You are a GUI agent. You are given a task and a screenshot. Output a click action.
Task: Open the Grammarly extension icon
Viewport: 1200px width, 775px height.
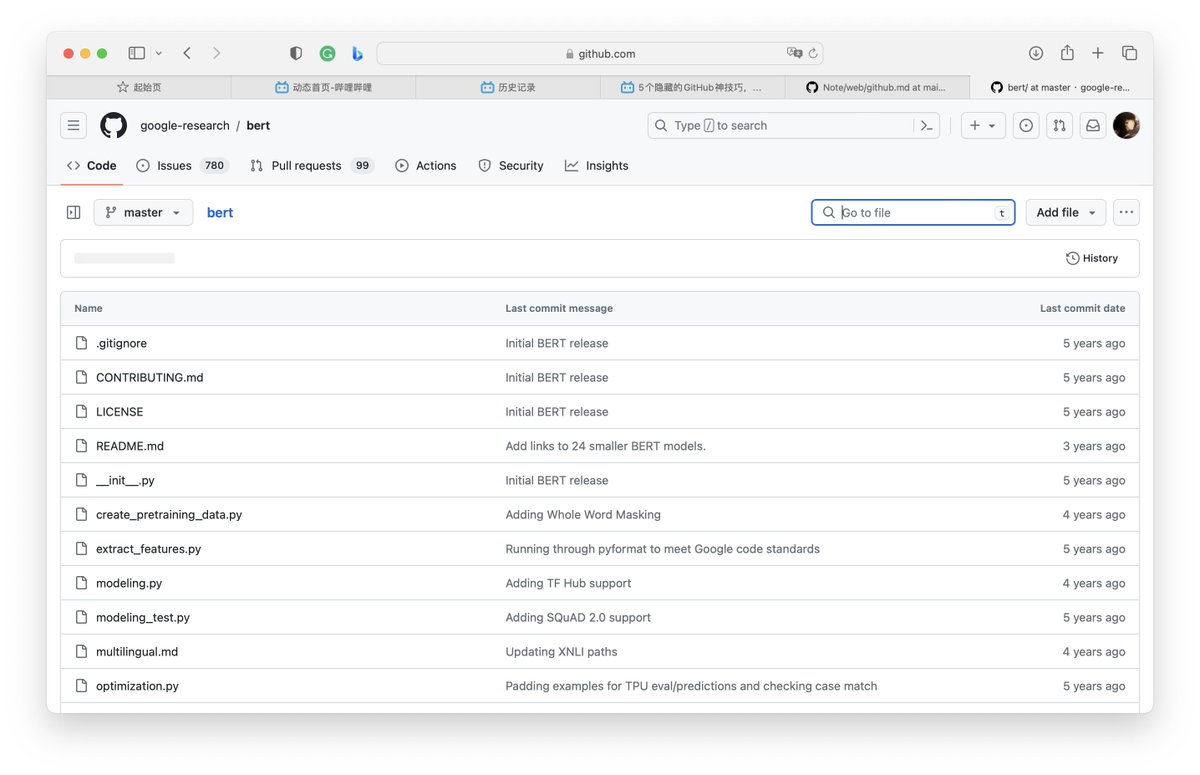[327, 53]
